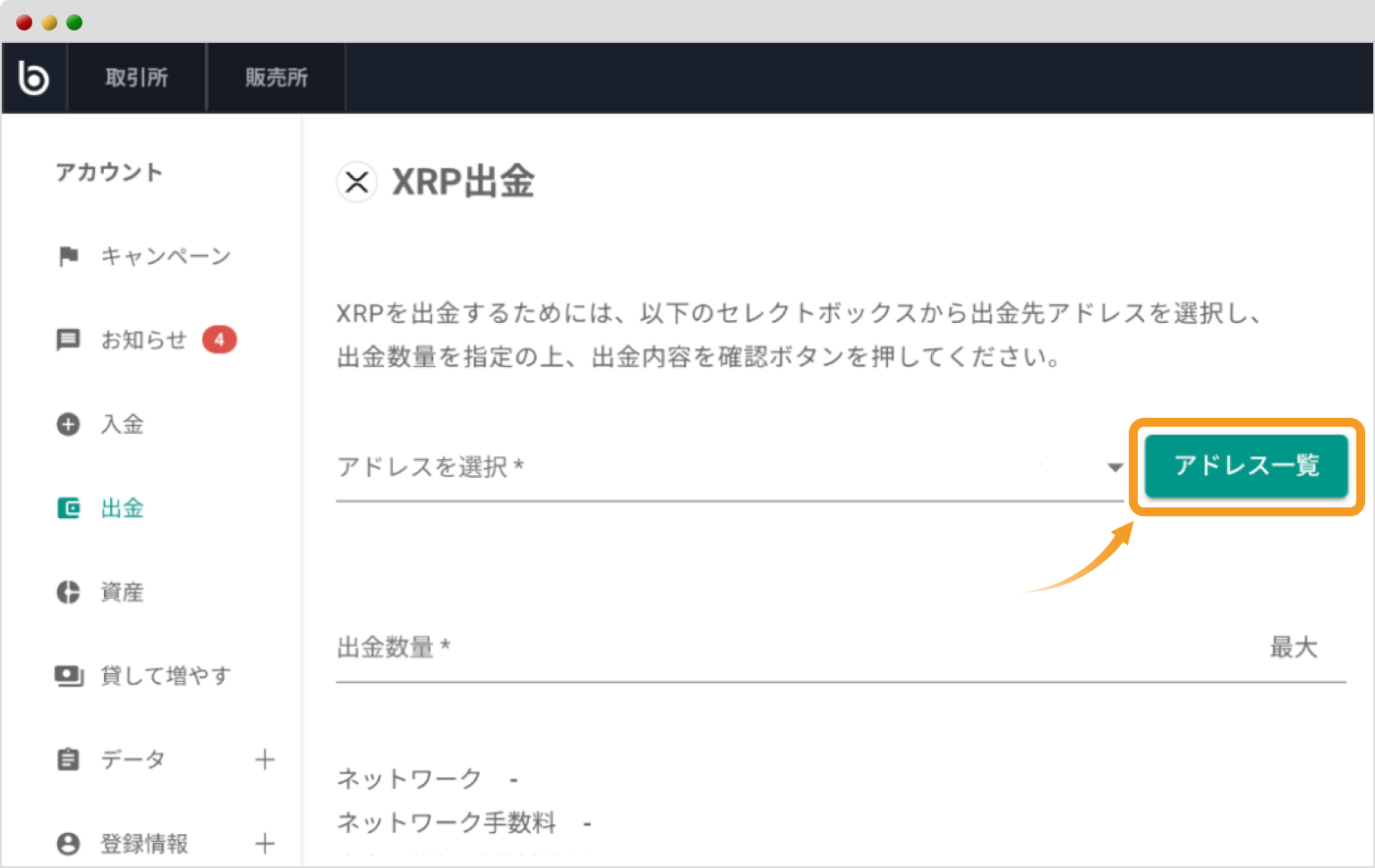Click the 貸して増やす banknote icon
Screen dimensions: 1375x868
click(68, 676)
